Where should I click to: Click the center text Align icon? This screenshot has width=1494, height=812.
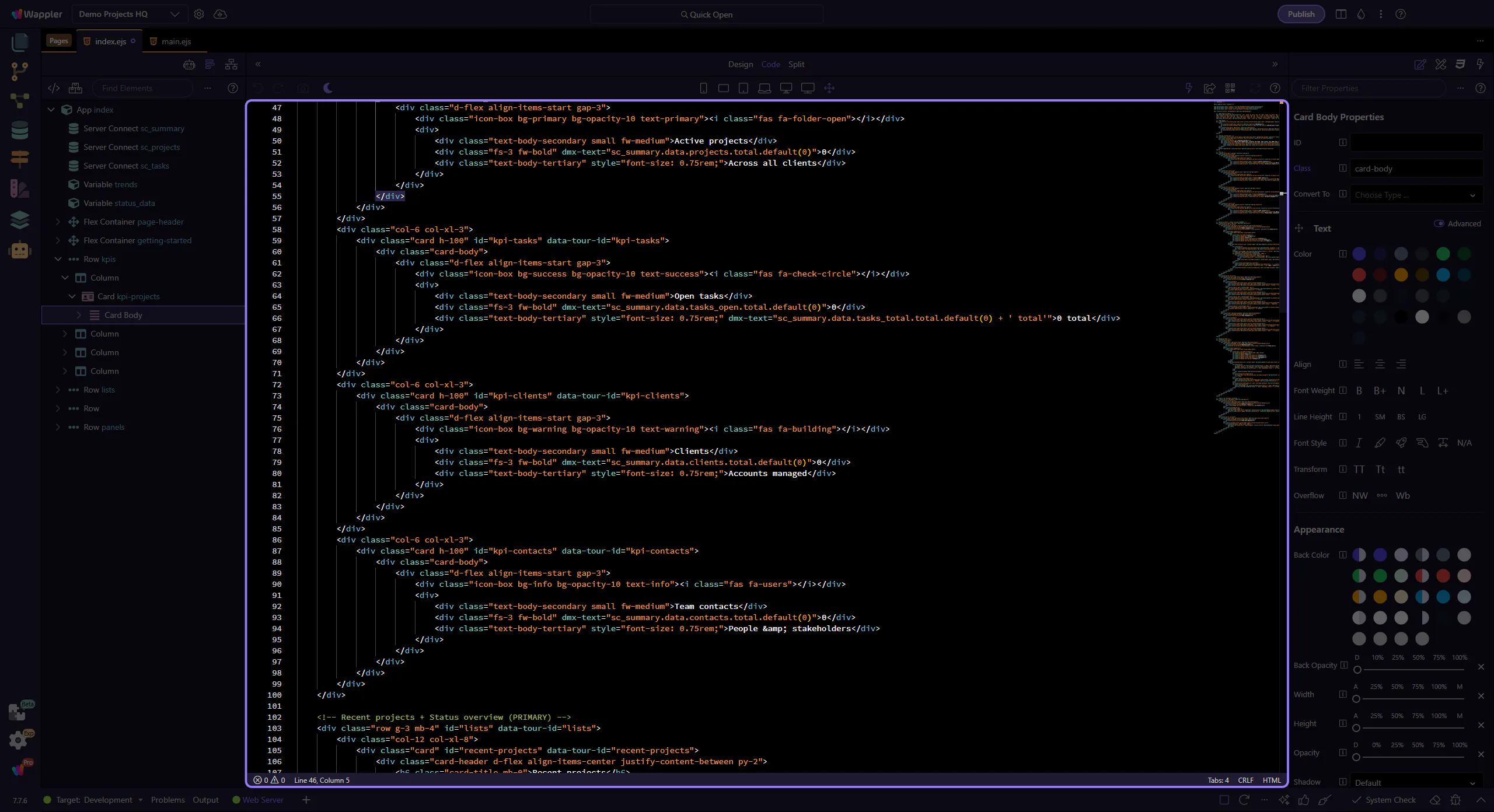click(x=1380, y=365)
